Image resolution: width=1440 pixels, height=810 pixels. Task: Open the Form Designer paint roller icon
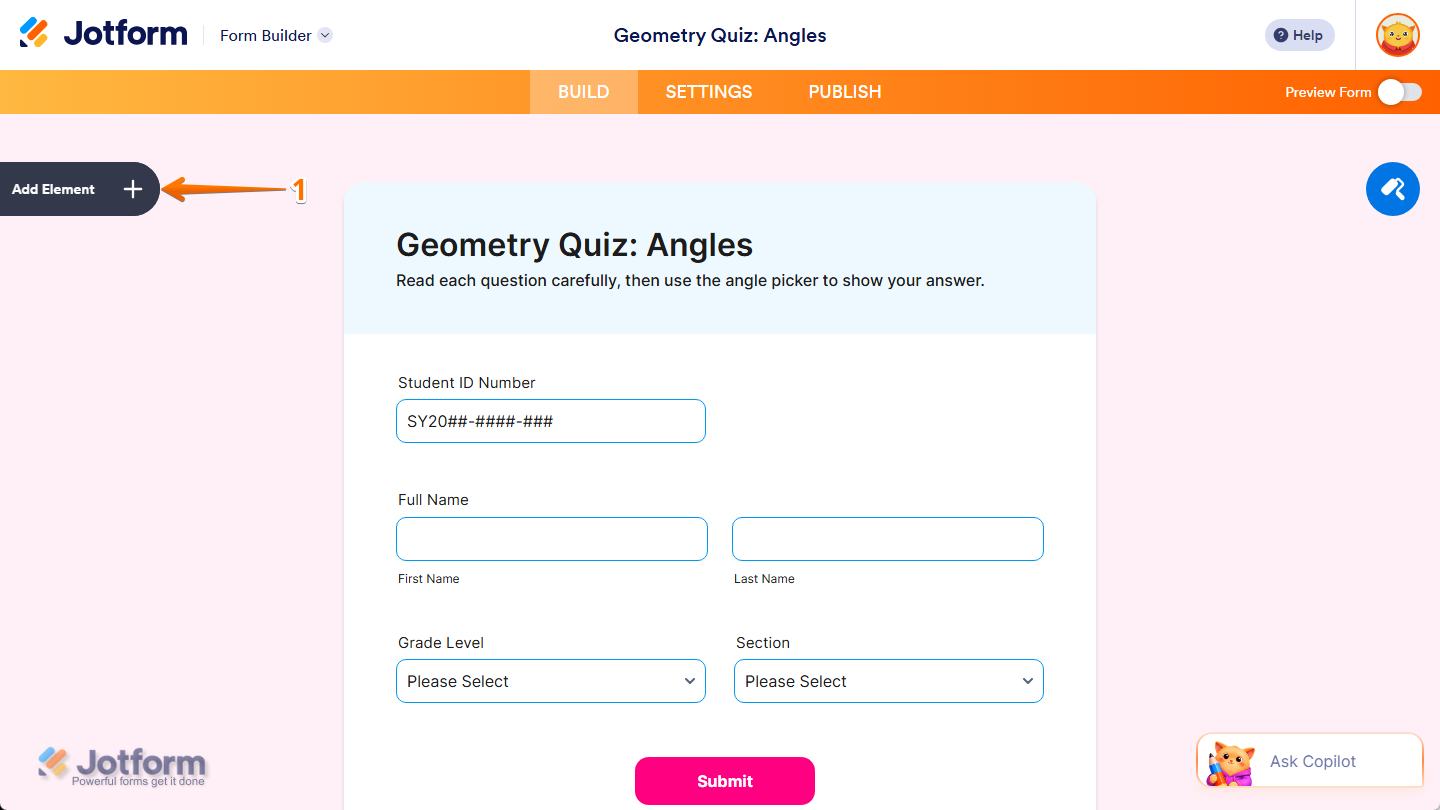click(x=1392, y=189)
